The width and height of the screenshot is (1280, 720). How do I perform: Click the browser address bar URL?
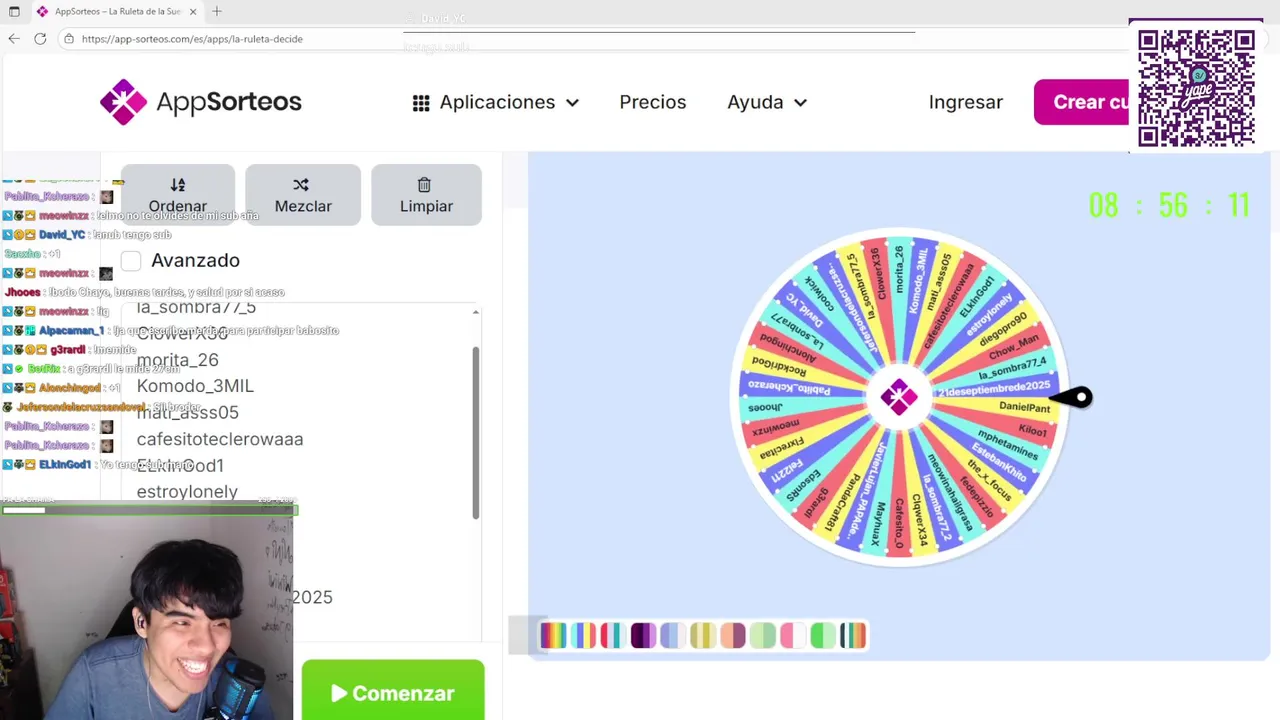[192, 39]
